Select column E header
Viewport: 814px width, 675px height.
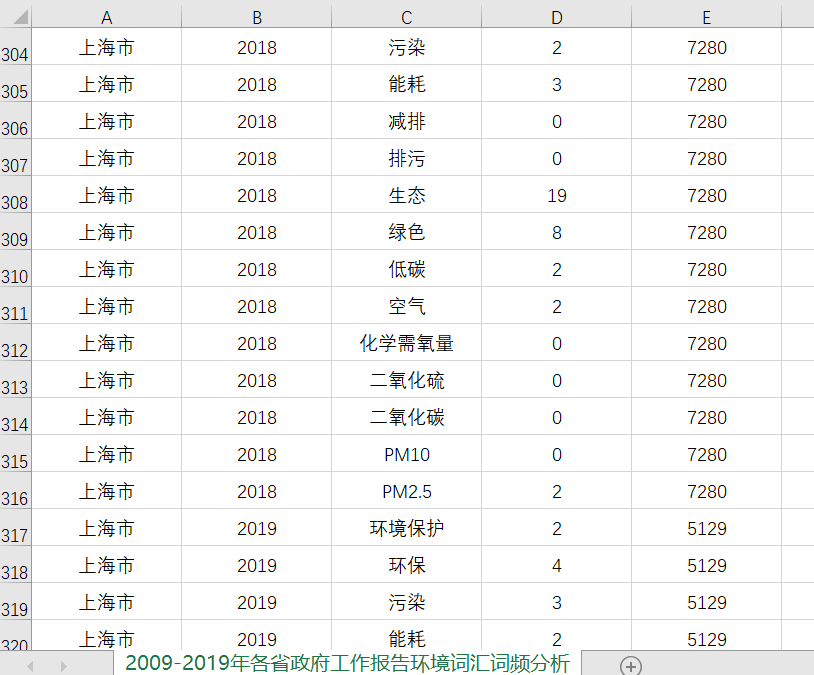click(x=706, y=16)
